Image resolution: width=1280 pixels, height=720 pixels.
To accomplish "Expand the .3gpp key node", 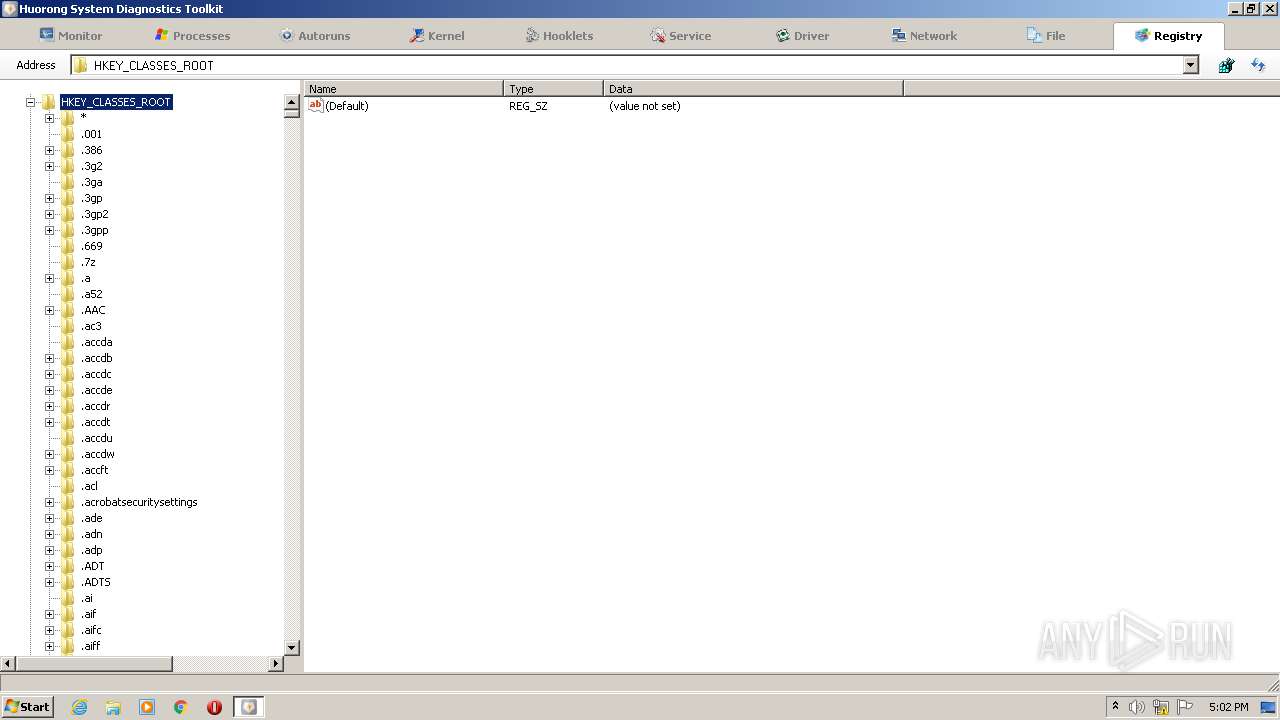I will (x=49, y=230).
